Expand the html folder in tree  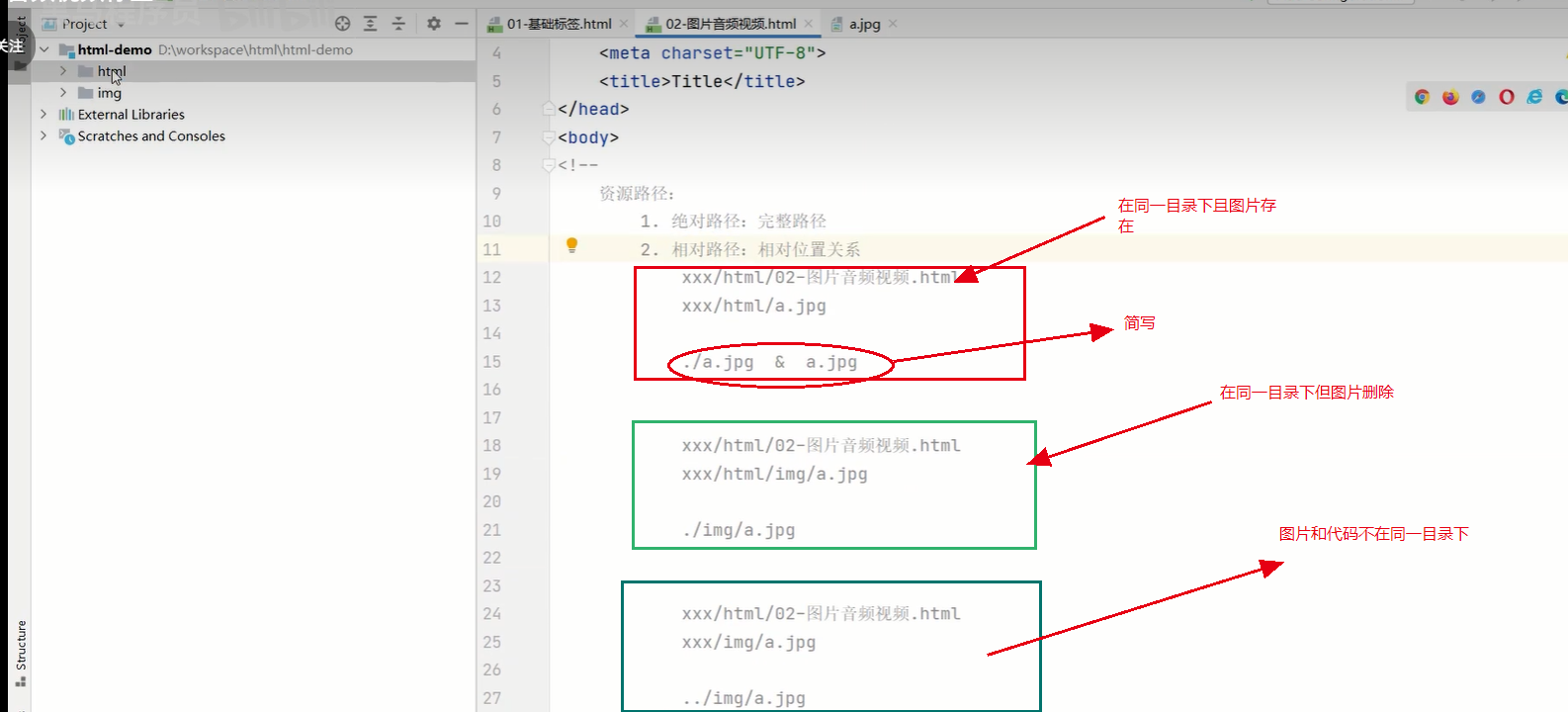pos(63,71)
